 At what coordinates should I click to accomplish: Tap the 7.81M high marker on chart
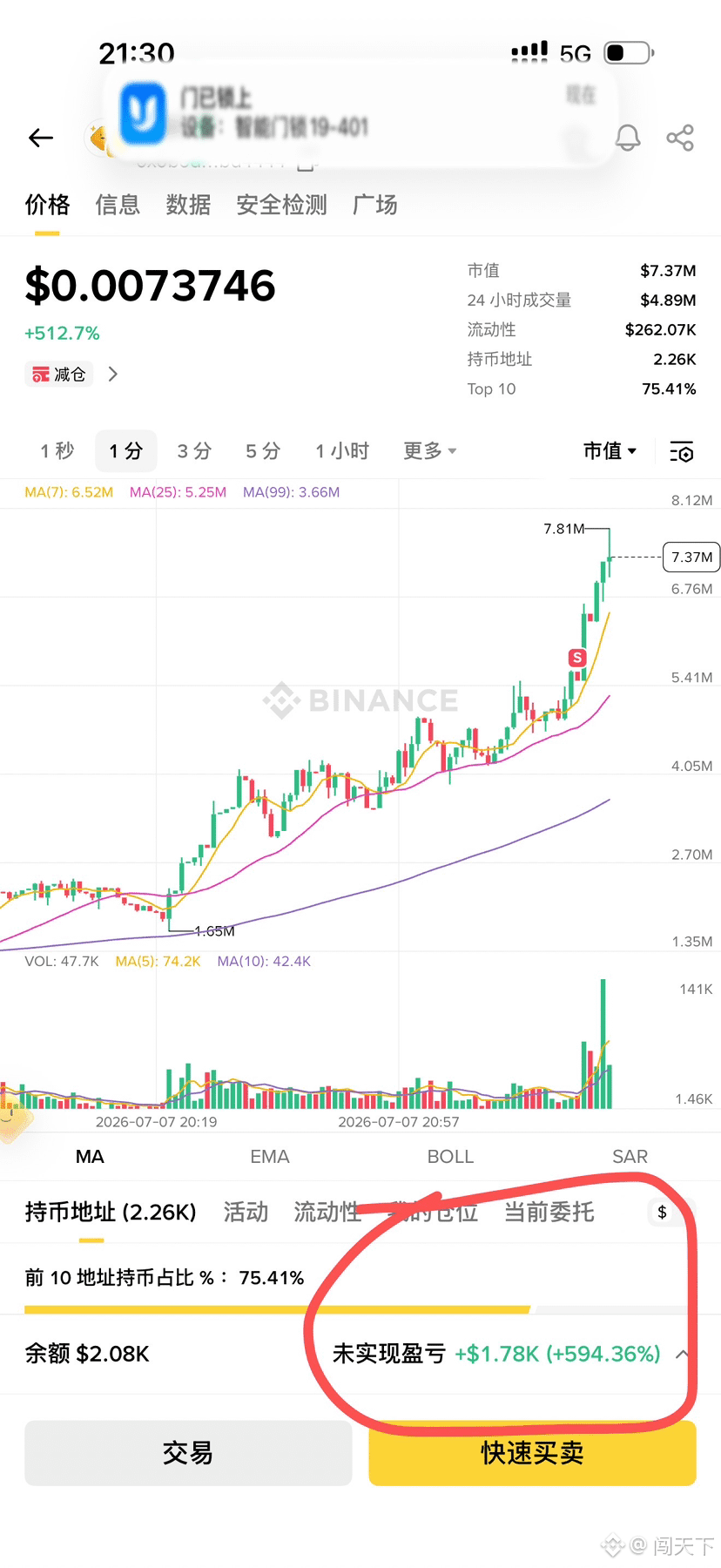[564, 529]
